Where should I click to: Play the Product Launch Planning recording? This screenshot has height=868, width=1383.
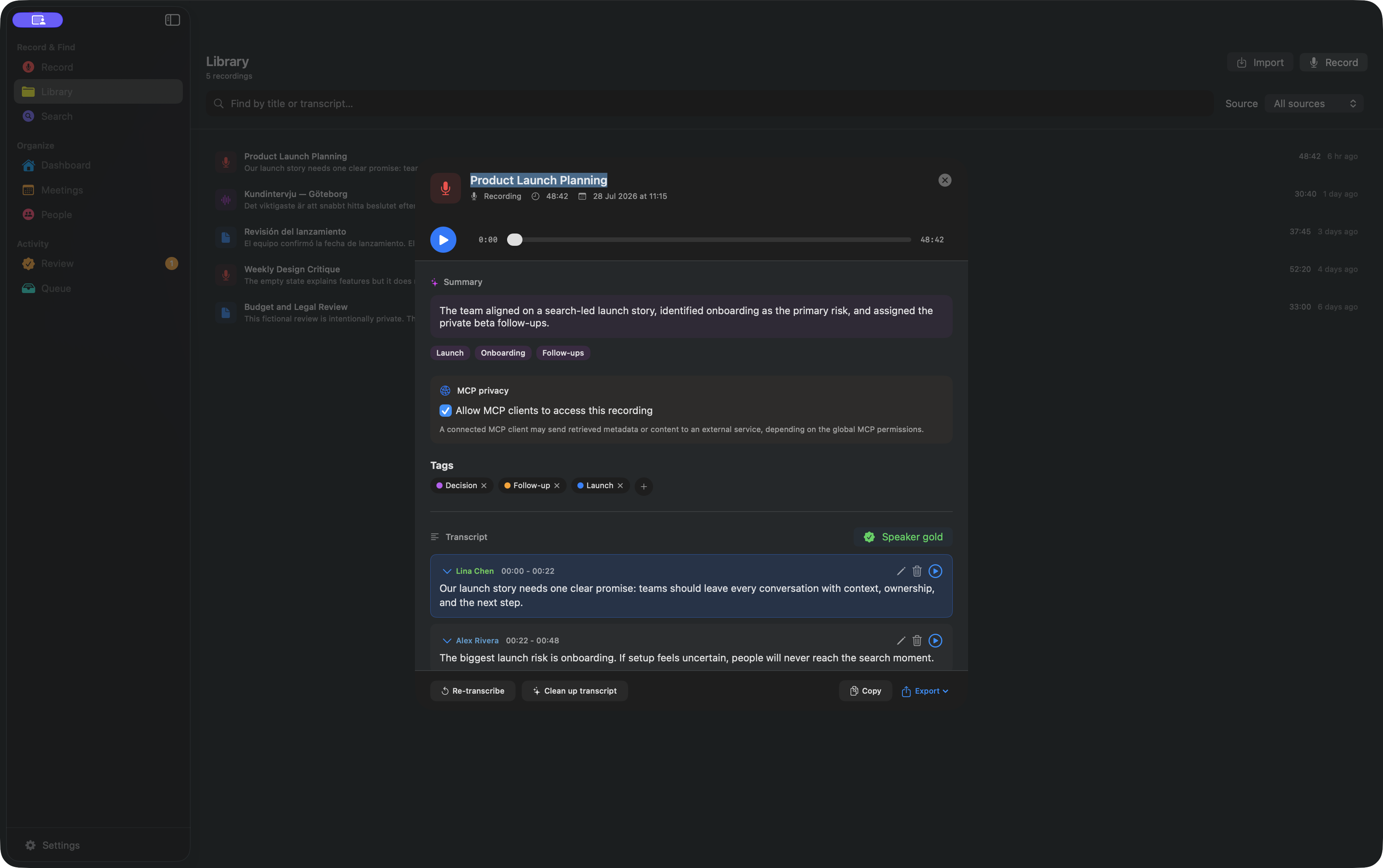click(443, 239)
